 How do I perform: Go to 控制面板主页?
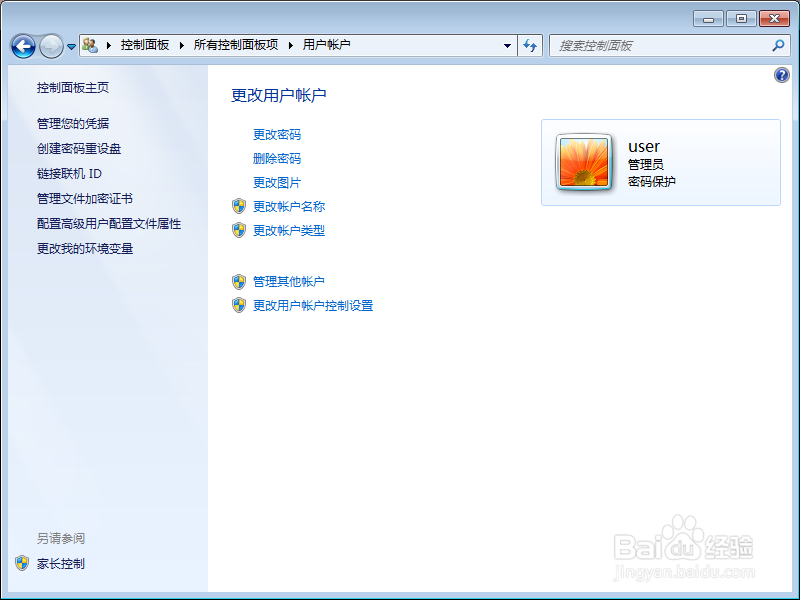[x=73, y=88]
